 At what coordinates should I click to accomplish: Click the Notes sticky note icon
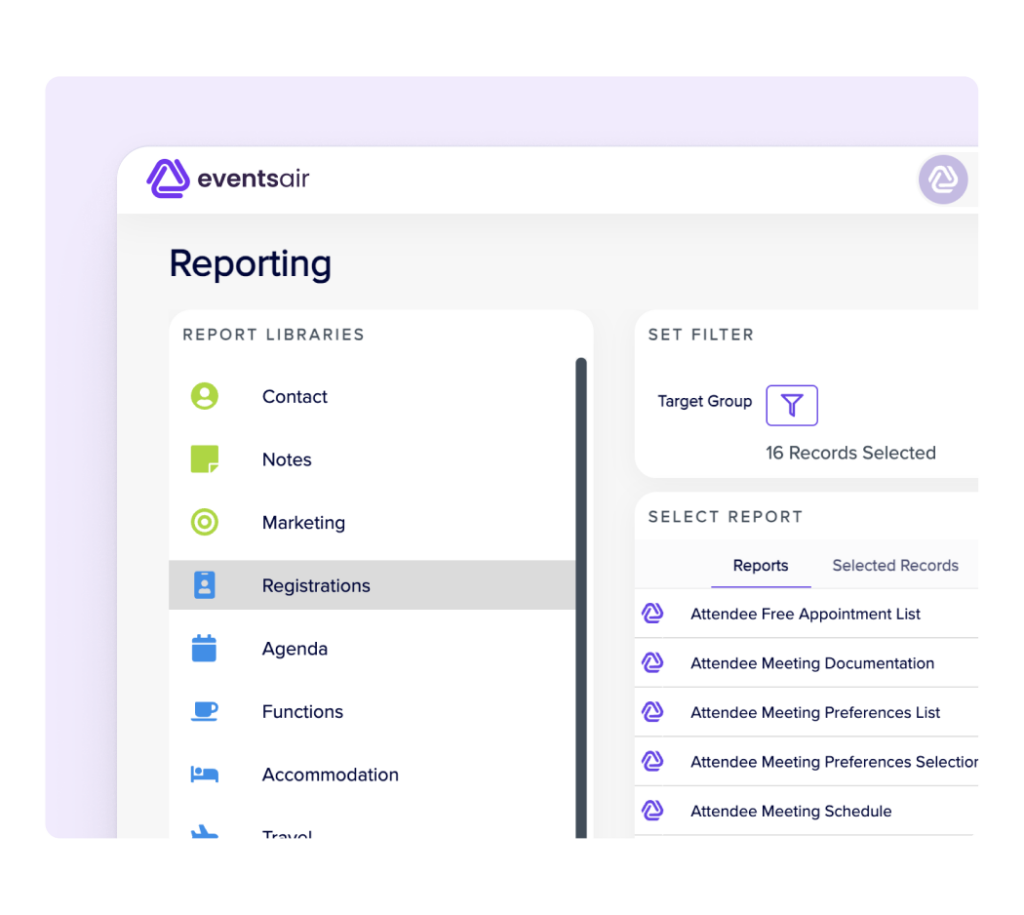[x=204, y=460]
